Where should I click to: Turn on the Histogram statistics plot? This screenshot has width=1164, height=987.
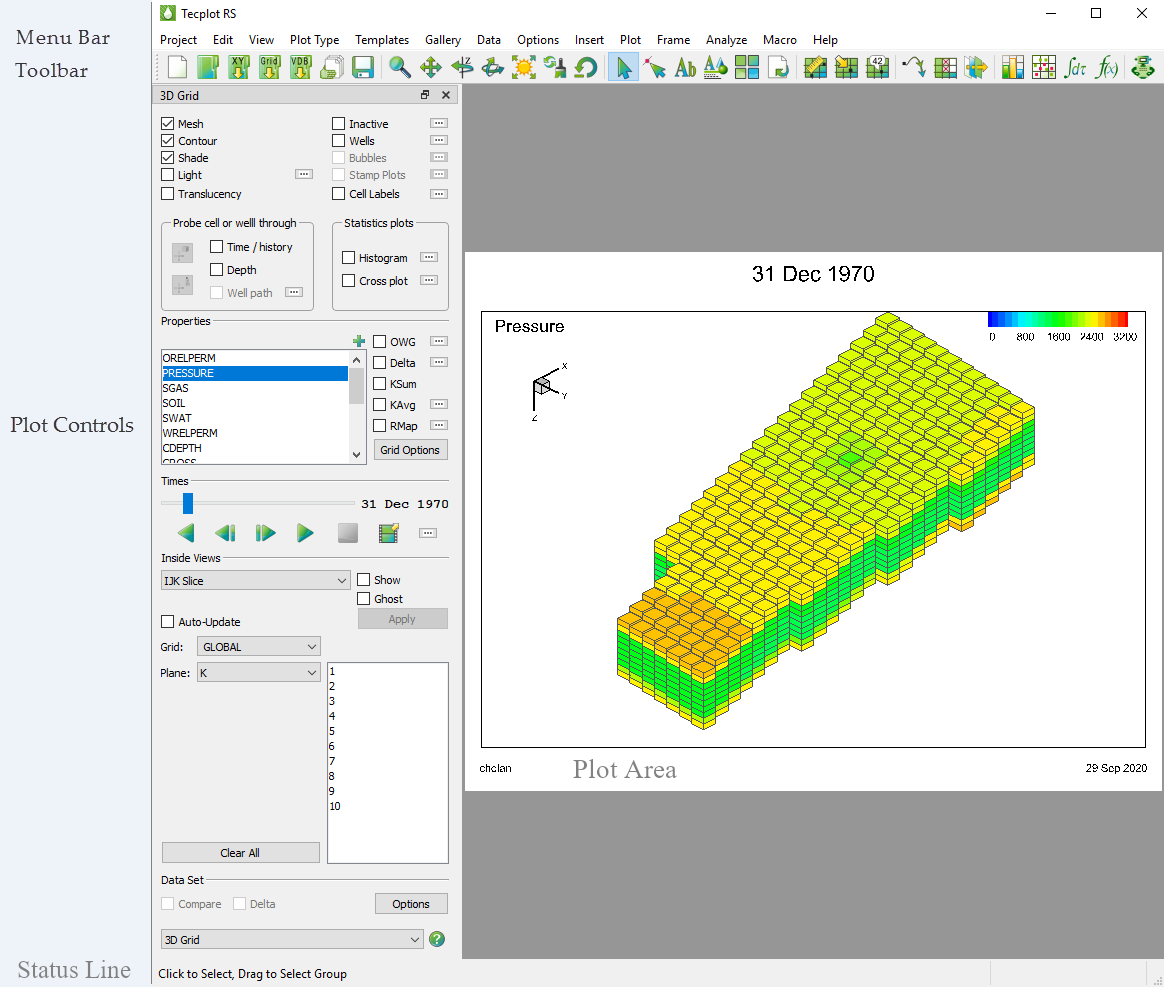[349, 258]
